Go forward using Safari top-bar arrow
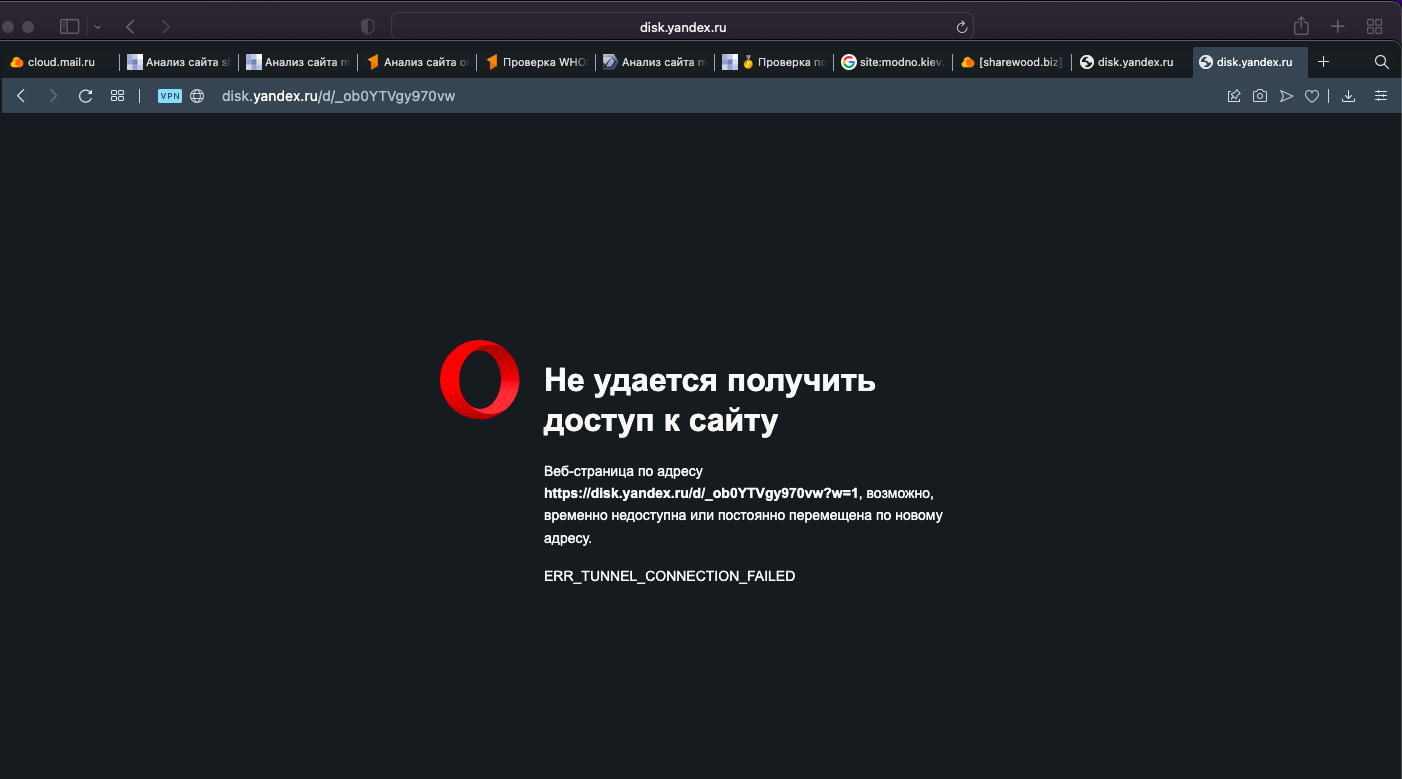This screenshot has height=779, width=1402. coord(166,27)
